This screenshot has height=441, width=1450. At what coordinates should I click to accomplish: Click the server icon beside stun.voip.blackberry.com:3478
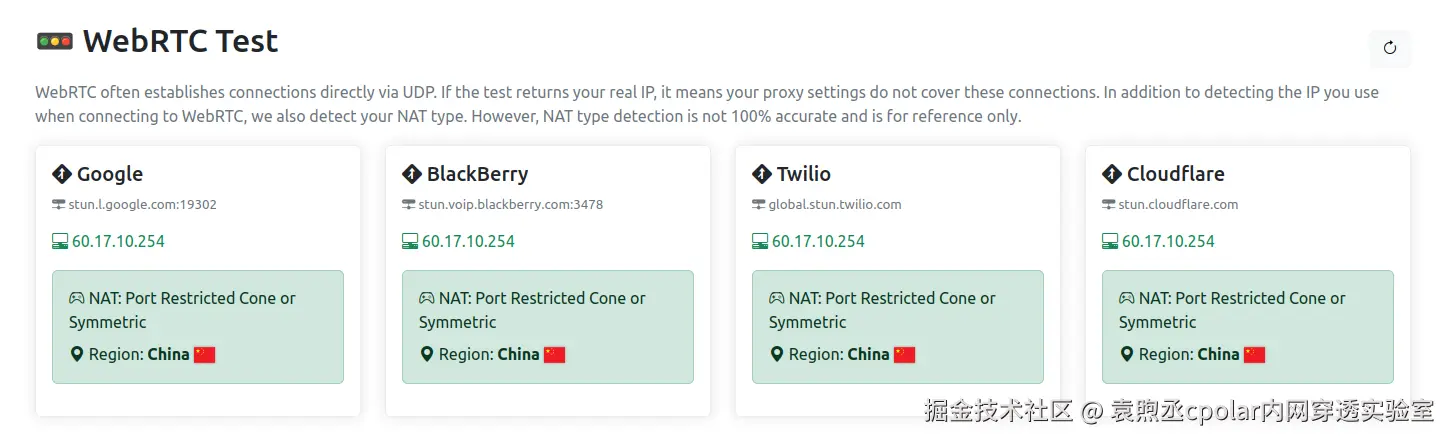[x=408, y=205]
